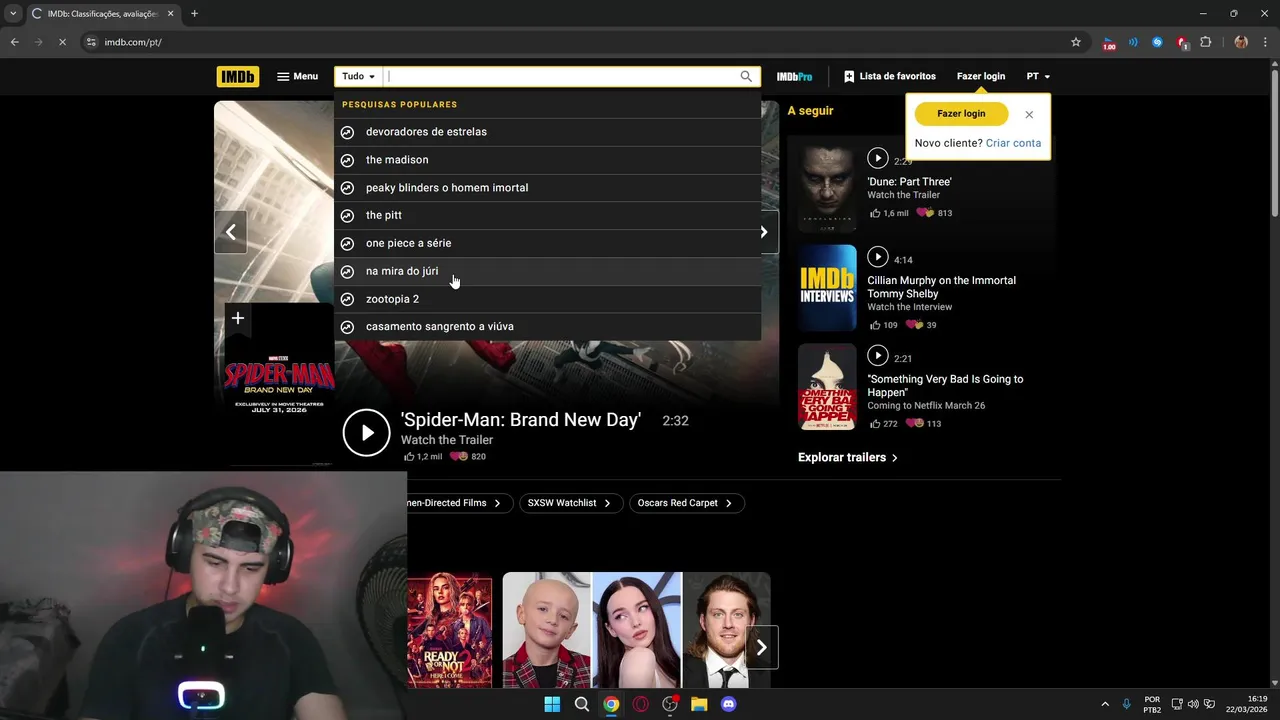Open the blue sound waves extension
The height and width of the screenshot is (720, 1280).
tap(1134, 42)
